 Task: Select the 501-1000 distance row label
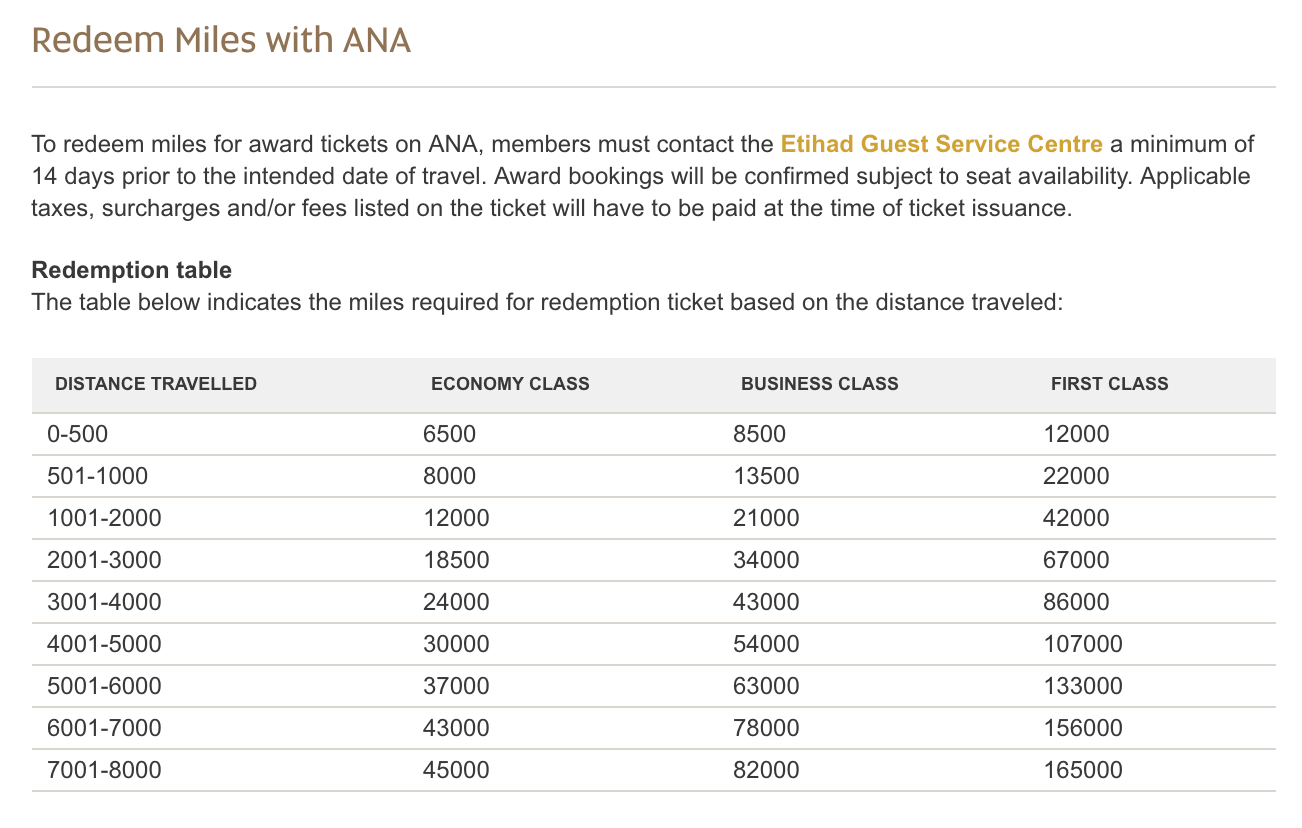[97, 477]
